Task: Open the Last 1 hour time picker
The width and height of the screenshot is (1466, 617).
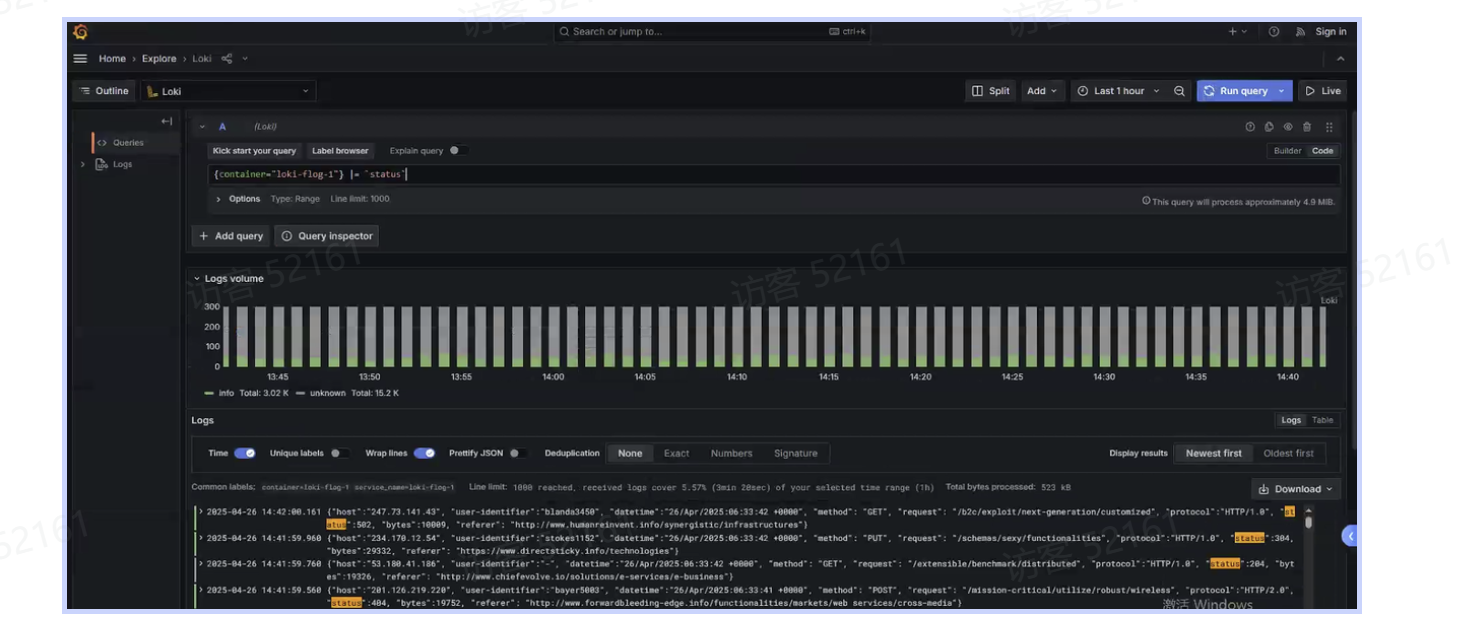Action: [x=1118, y=91]
